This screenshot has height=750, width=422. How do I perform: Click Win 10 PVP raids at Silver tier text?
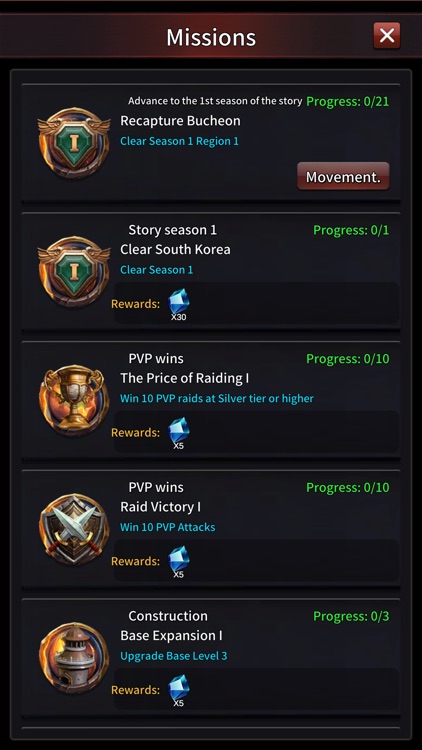(217, 398)
